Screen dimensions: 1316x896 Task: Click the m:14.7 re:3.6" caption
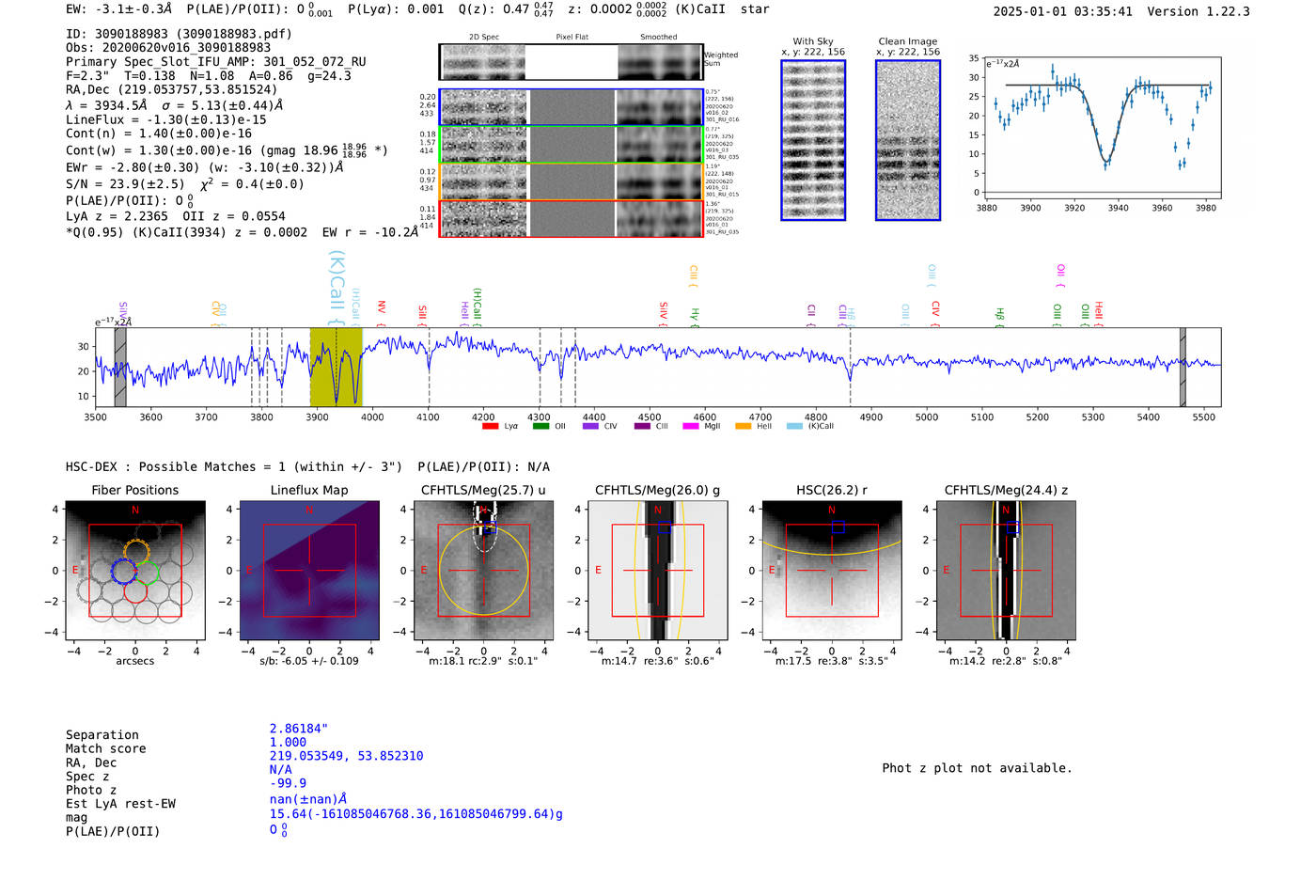pos(658,661)
